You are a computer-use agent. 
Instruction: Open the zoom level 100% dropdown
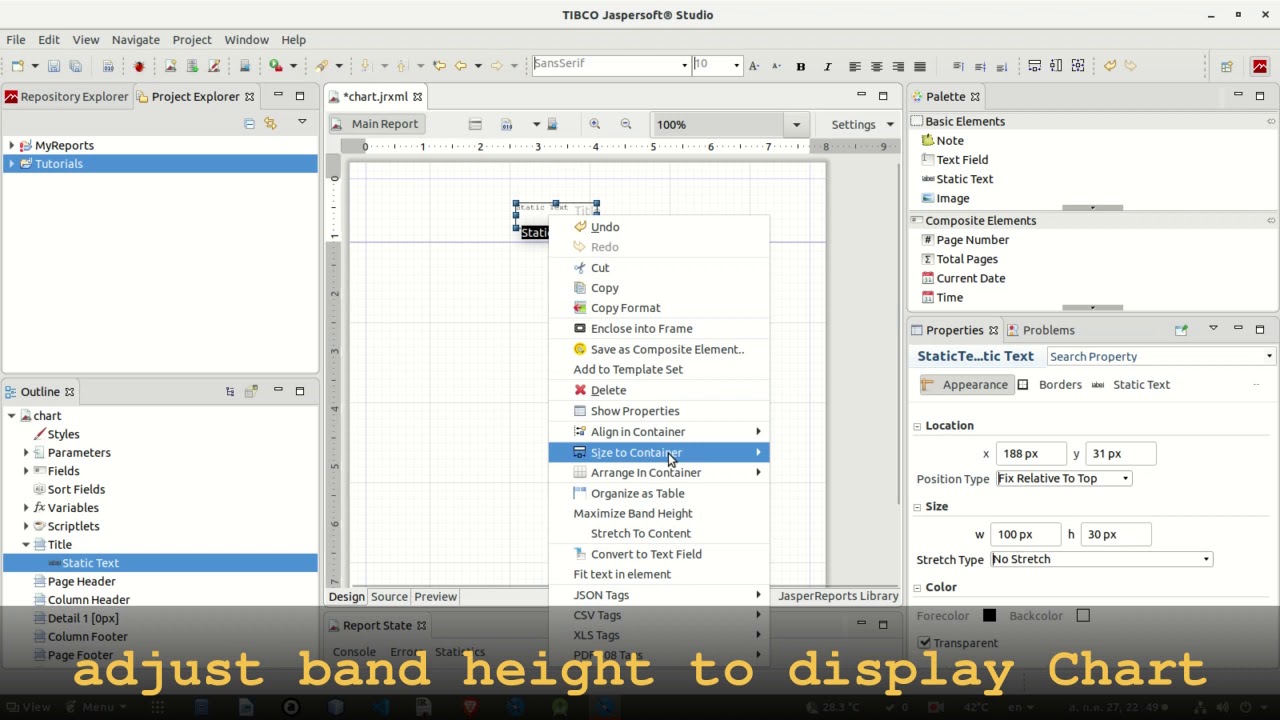(x=796, y=125)
